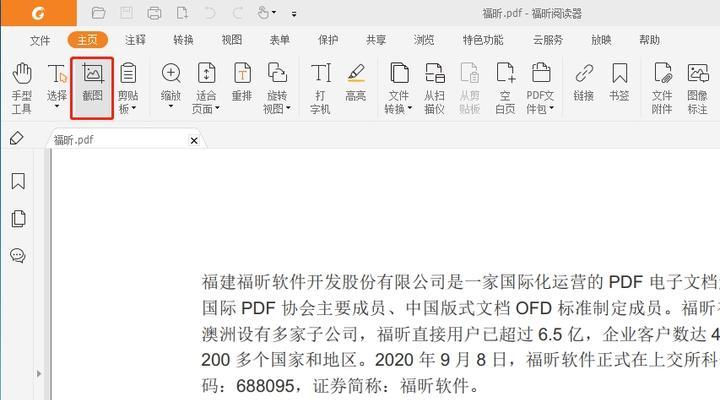Switch to the Features tab (特色功能)
720x400 pixels.
[483, 40]
